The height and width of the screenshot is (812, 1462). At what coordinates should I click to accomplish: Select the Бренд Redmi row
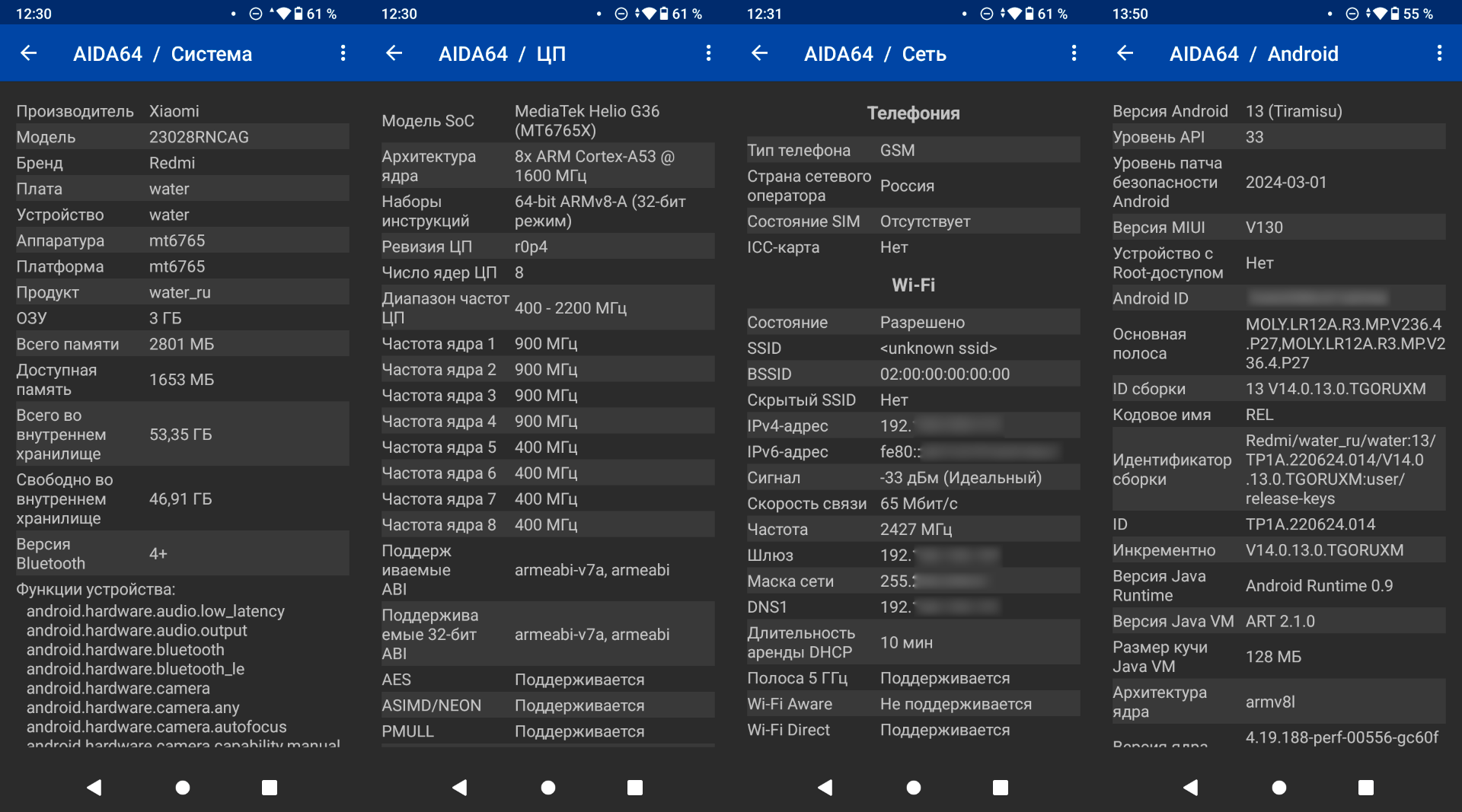tap(183, 163)
